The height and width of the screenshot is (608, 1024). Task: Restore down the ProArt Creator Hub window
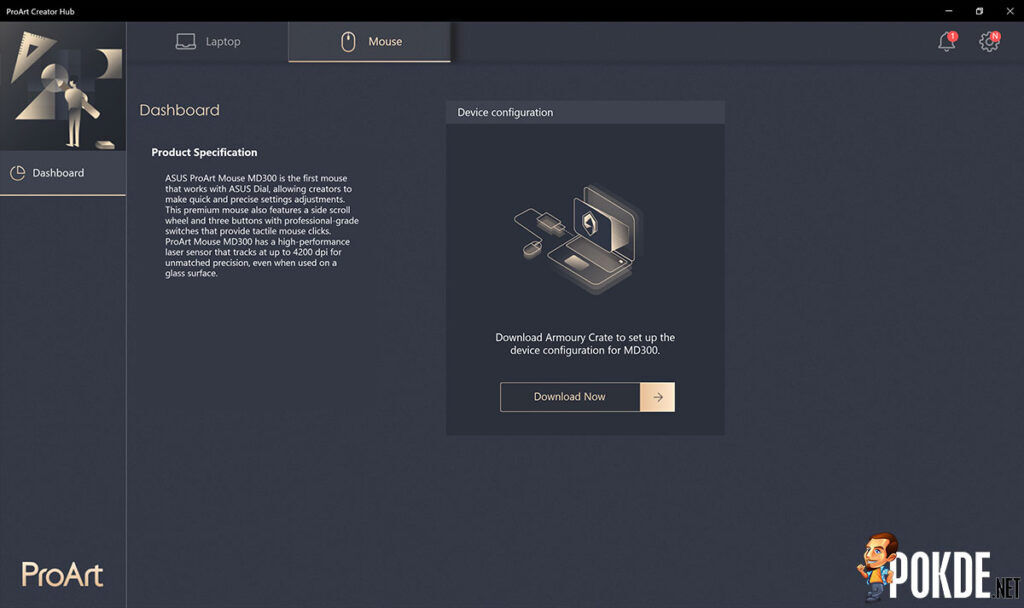[979, 11]
